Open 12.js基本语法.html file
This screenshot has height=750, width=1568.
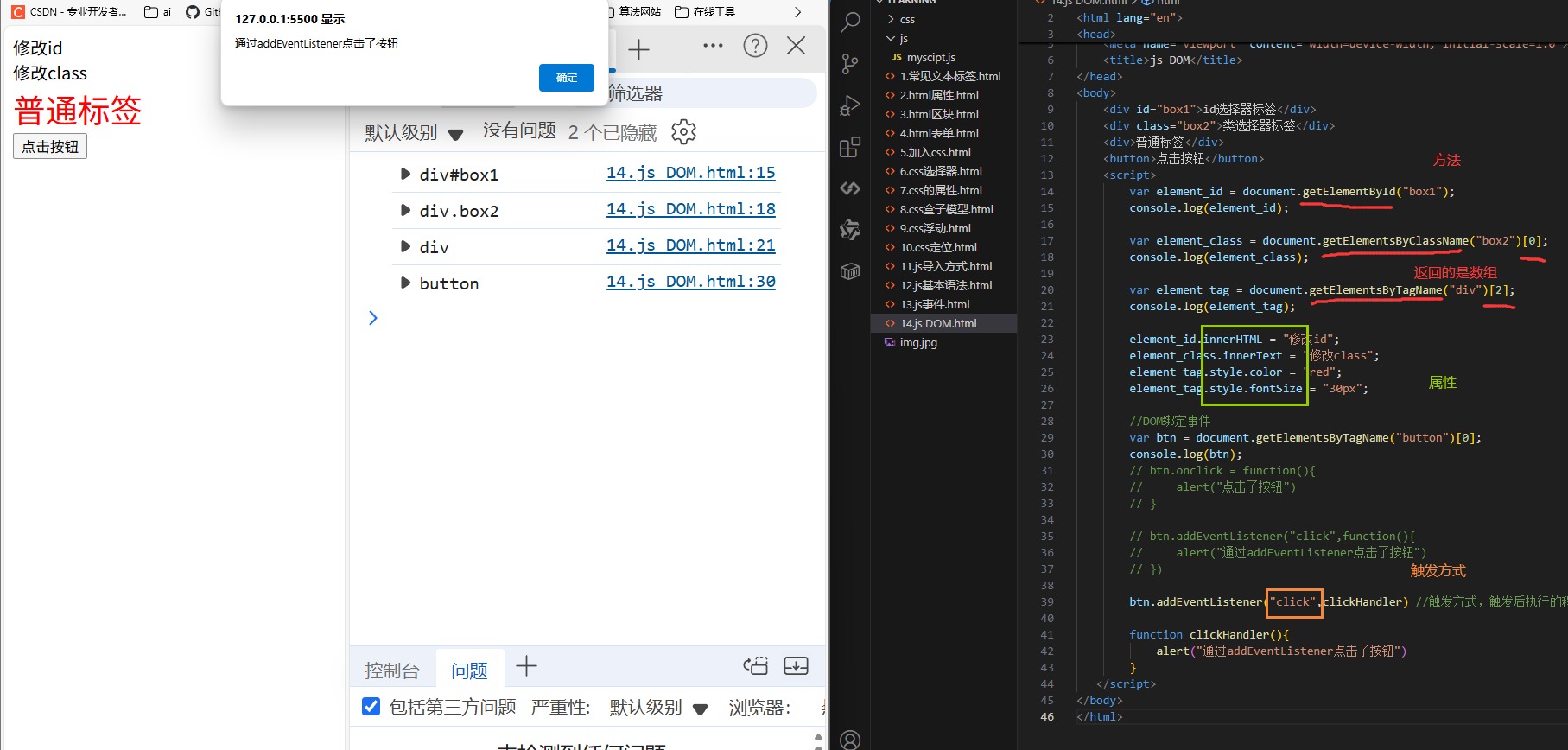pyautogui.click(x=944, y=285)
